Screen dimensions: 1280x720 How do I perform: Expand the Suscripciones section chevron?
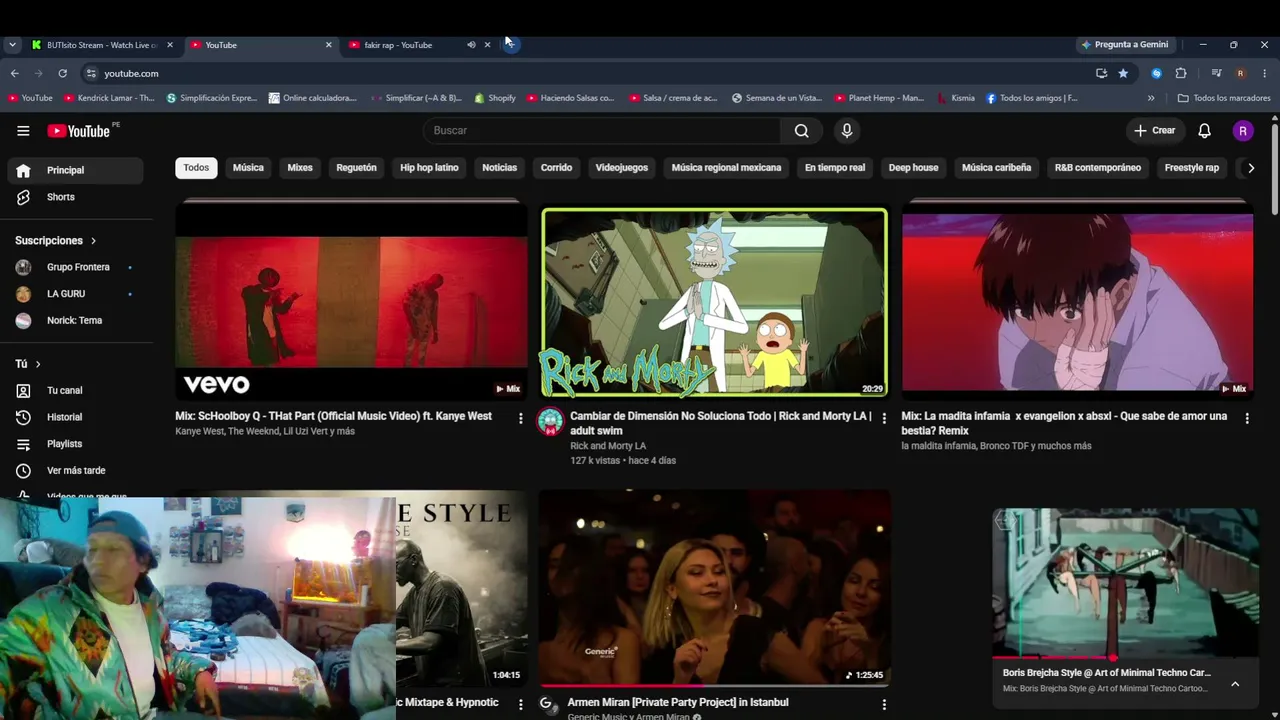pyautogui.click(x=93, y=241)
